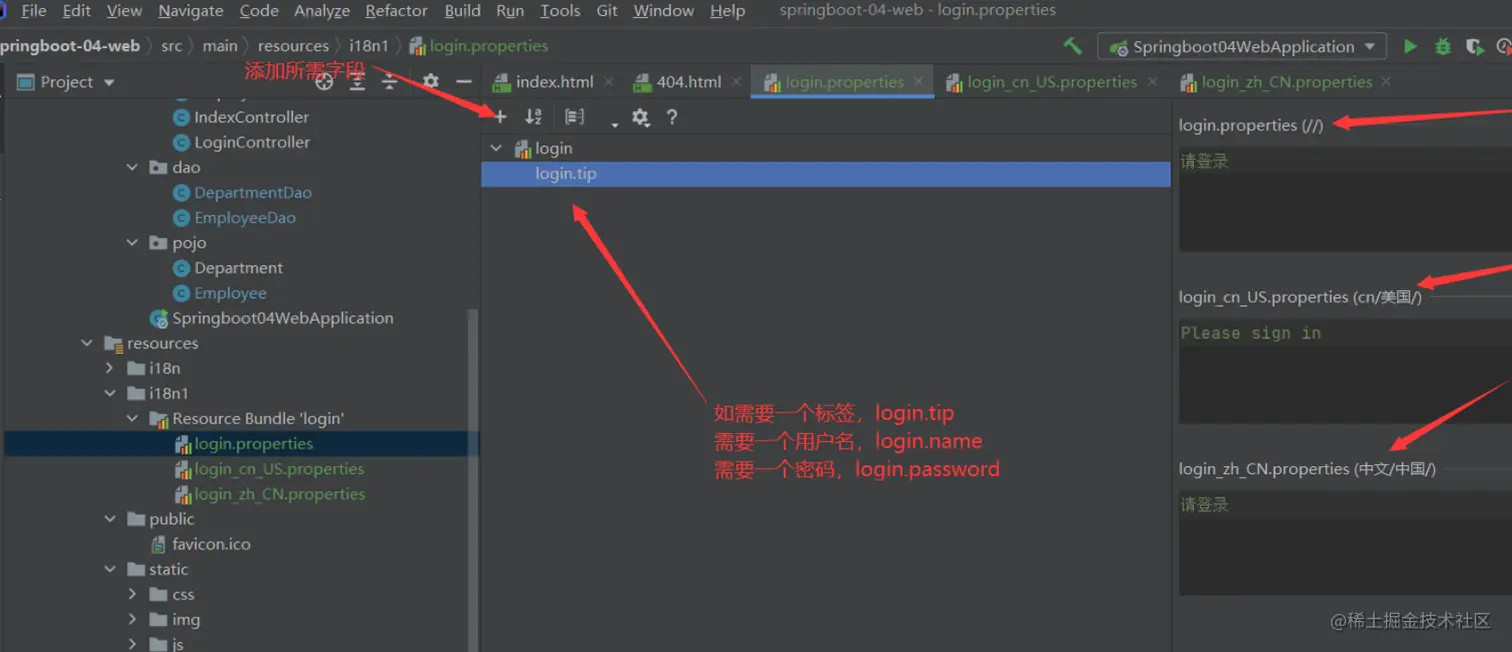This screenshot has width=1512, height=652.
Task: Click group by prefixes icon in bundle editor toolbar
Action: tap(574, 117)
